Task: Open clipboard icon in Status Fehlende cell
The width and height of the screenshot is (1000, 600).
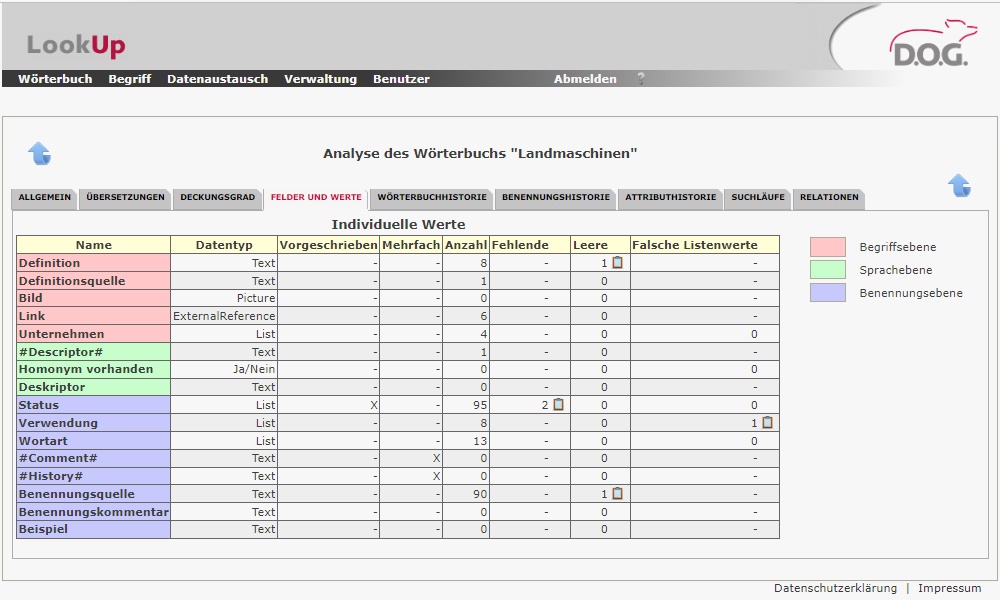Action: click(x=558, y=405)
